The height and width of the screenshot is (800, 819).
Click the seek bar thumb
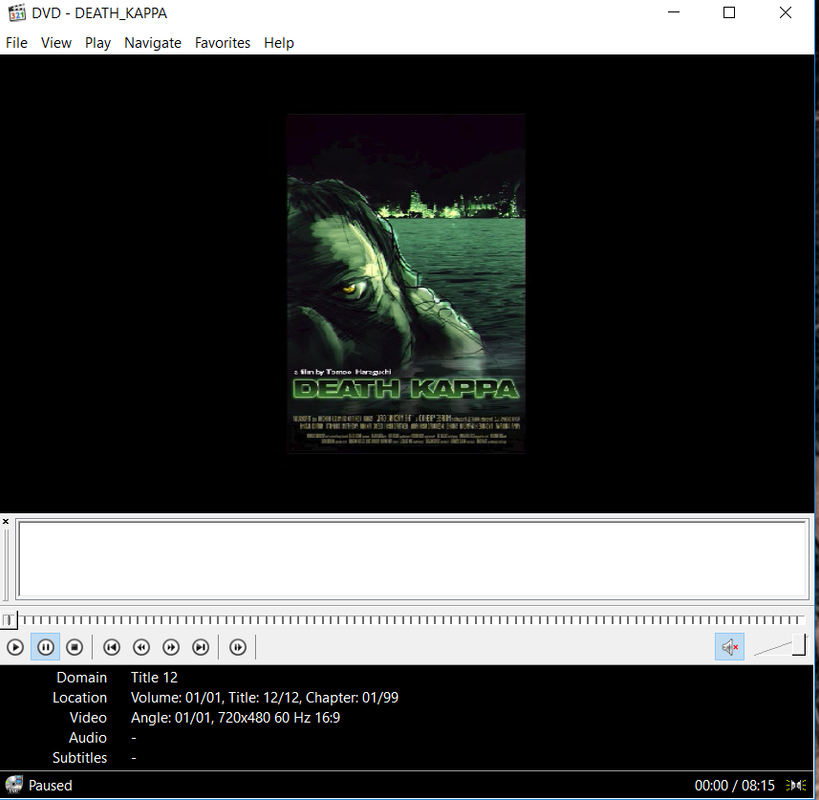[x=8, y=620]
